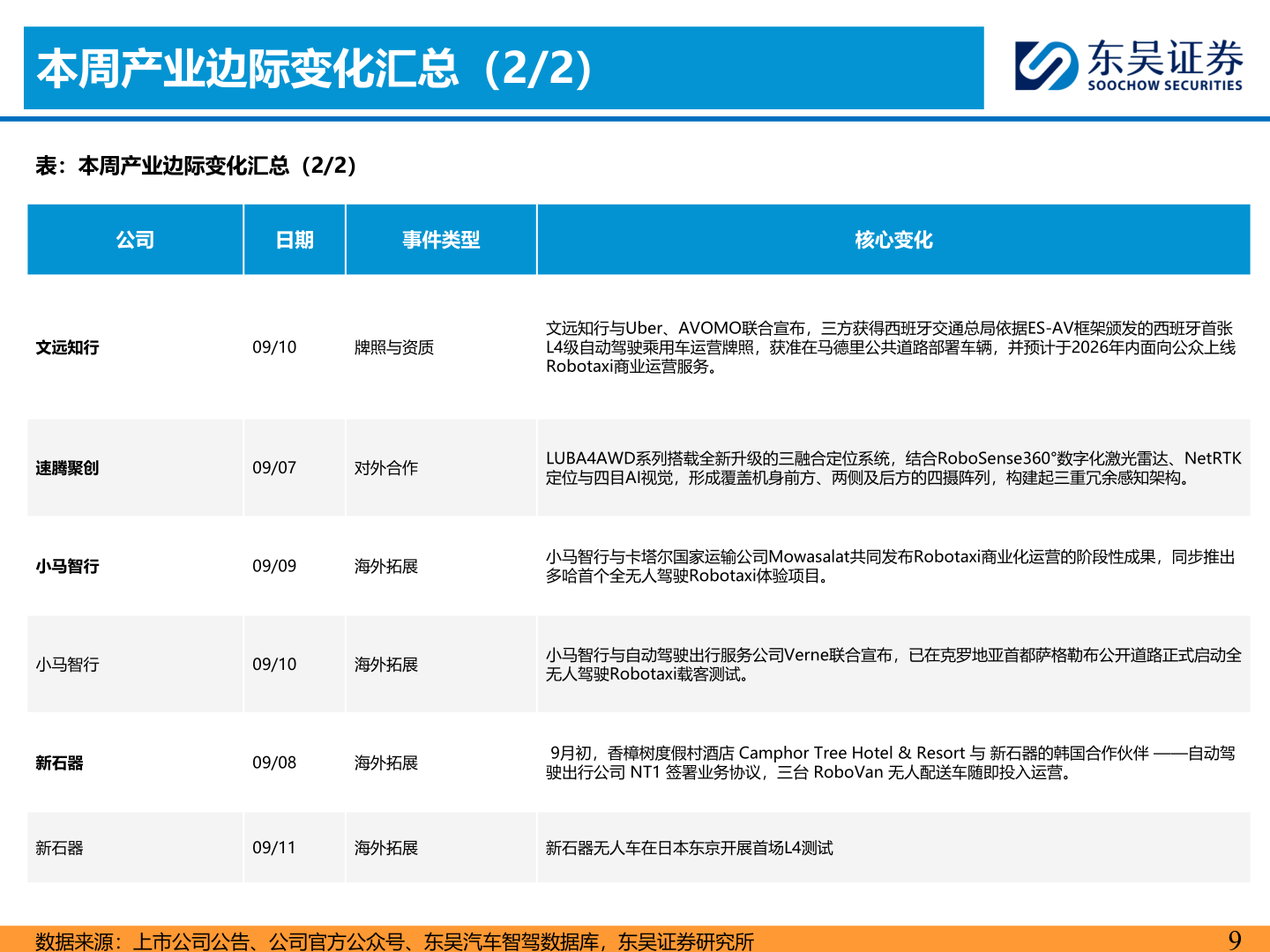Click the bold 新石器 company cell
This screenshot has height=952, width=1270.
click(59, 762)
